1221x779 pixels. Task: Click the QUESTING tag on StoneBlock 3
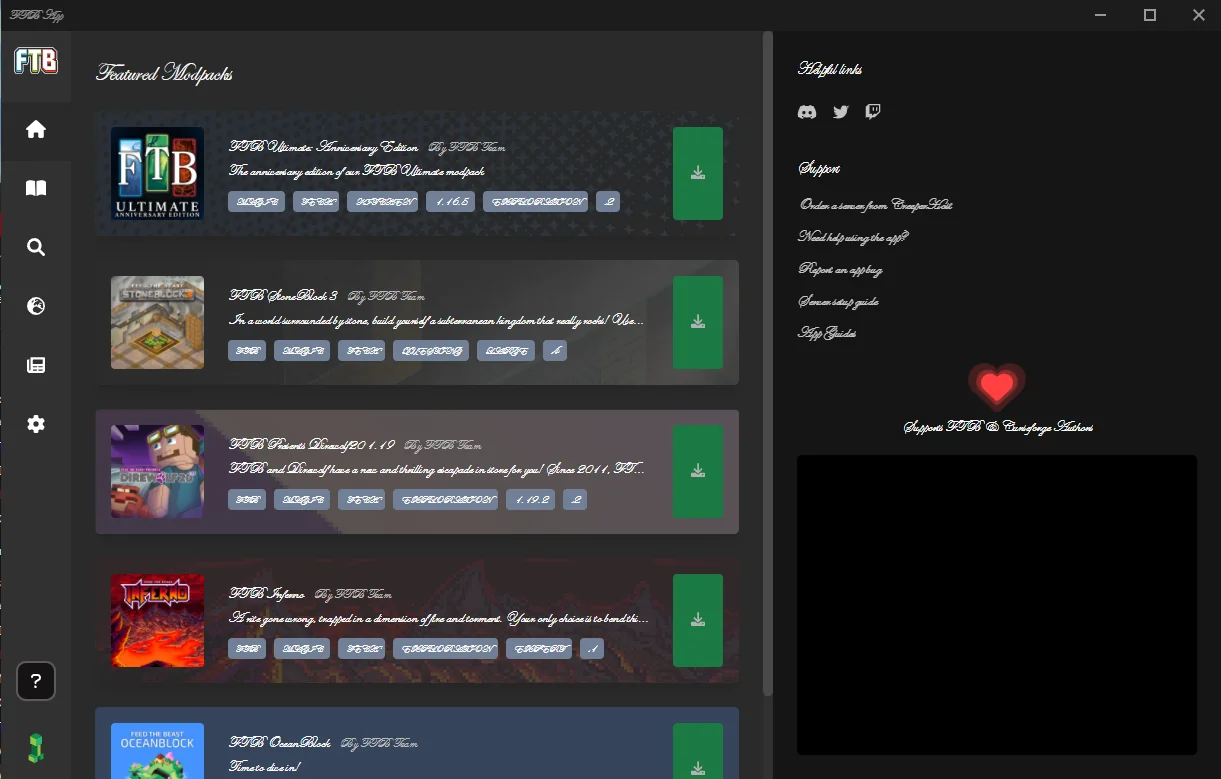[431, 351]
